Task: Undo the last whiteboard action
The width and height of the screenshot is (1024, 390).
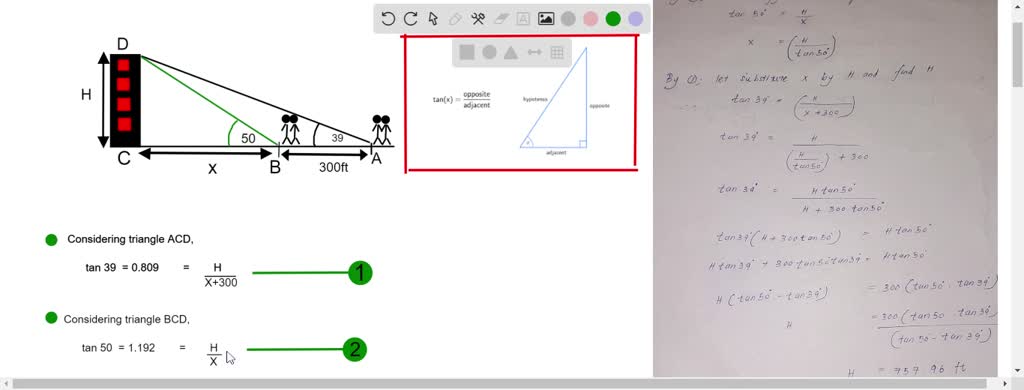Action: tap(388, 19)
